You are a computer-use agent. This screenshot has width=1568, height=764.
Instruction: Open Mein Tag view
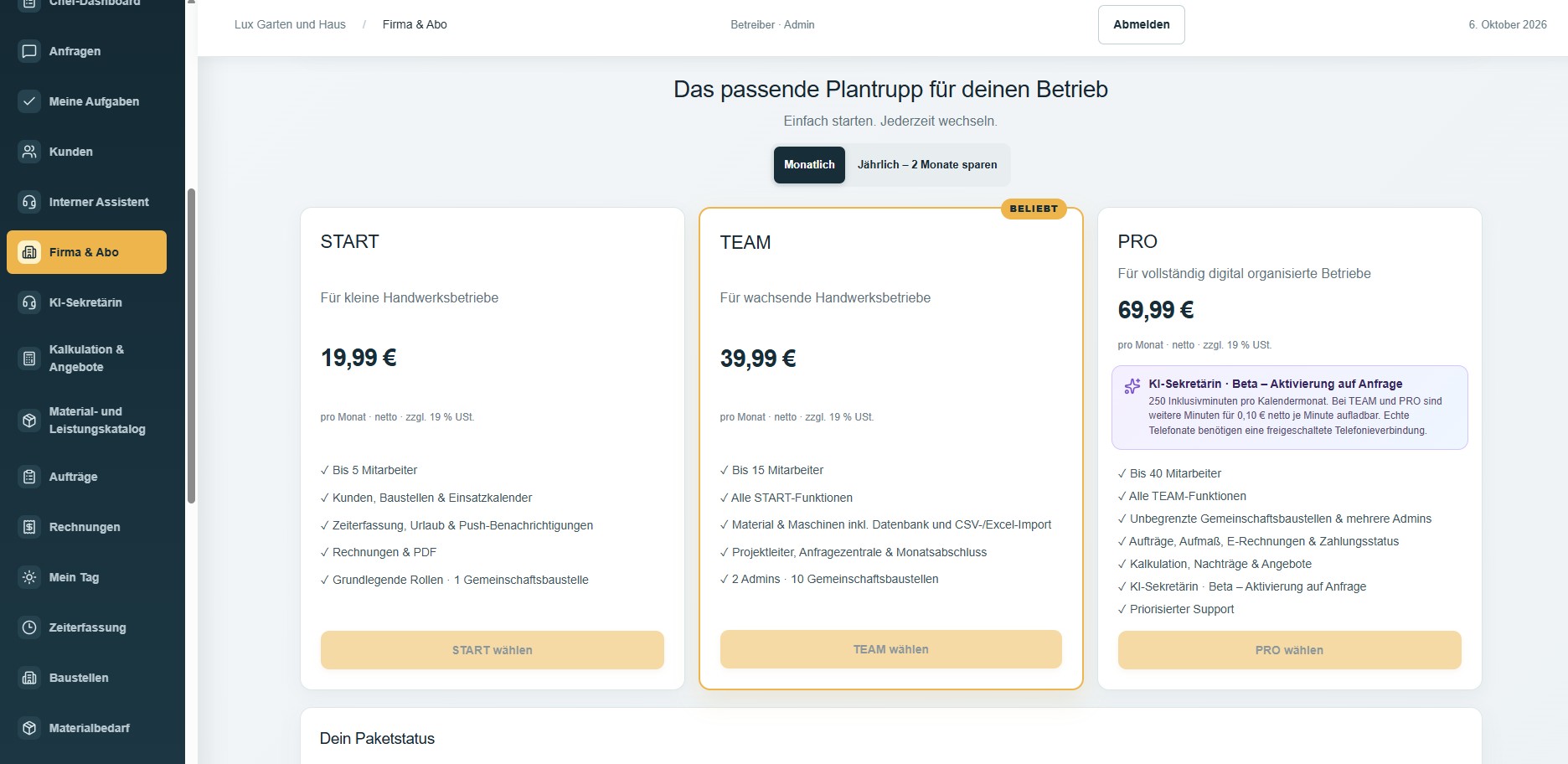click(86, 577)
